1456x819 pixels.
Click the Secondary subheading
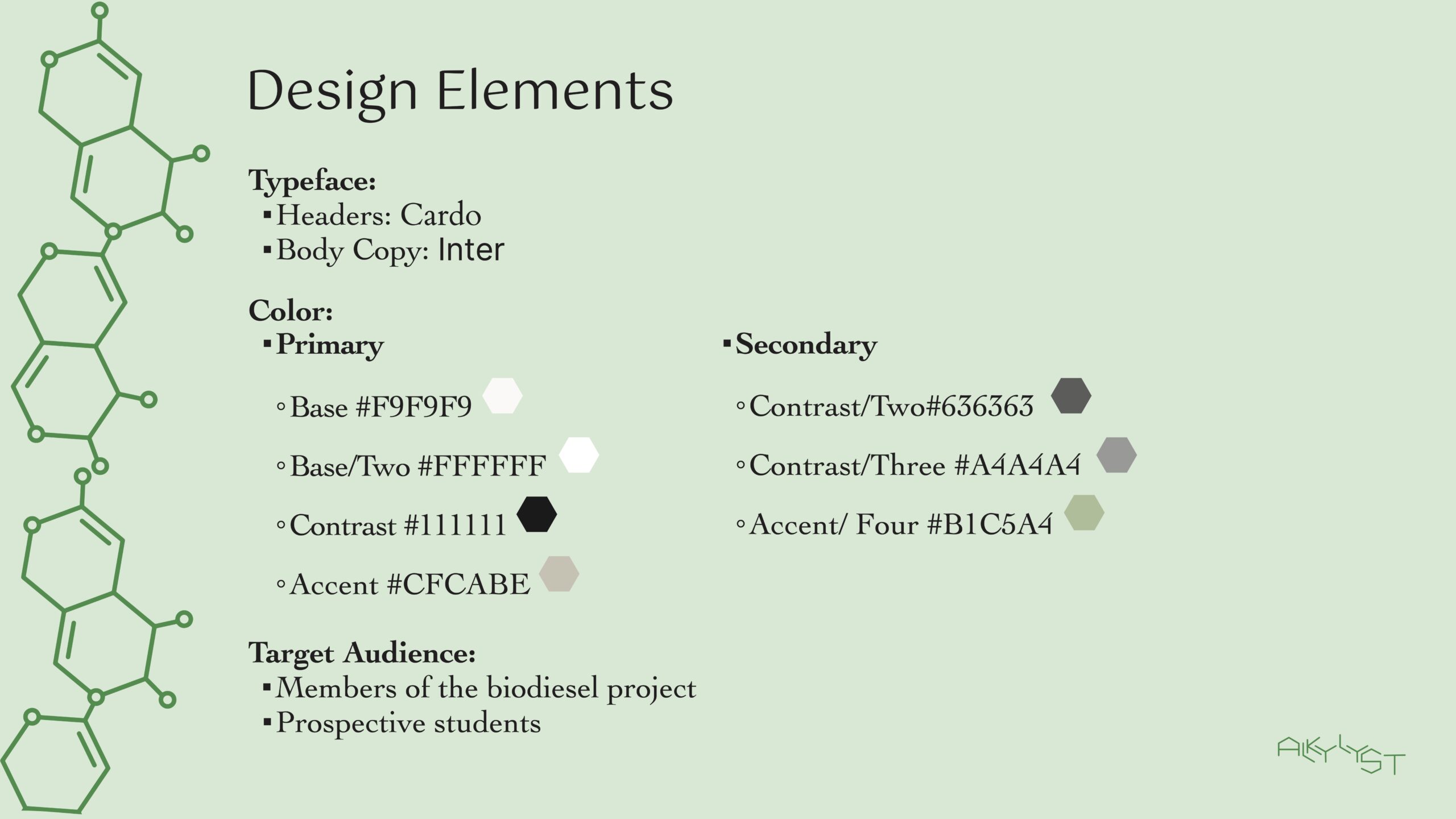(806, 345)
